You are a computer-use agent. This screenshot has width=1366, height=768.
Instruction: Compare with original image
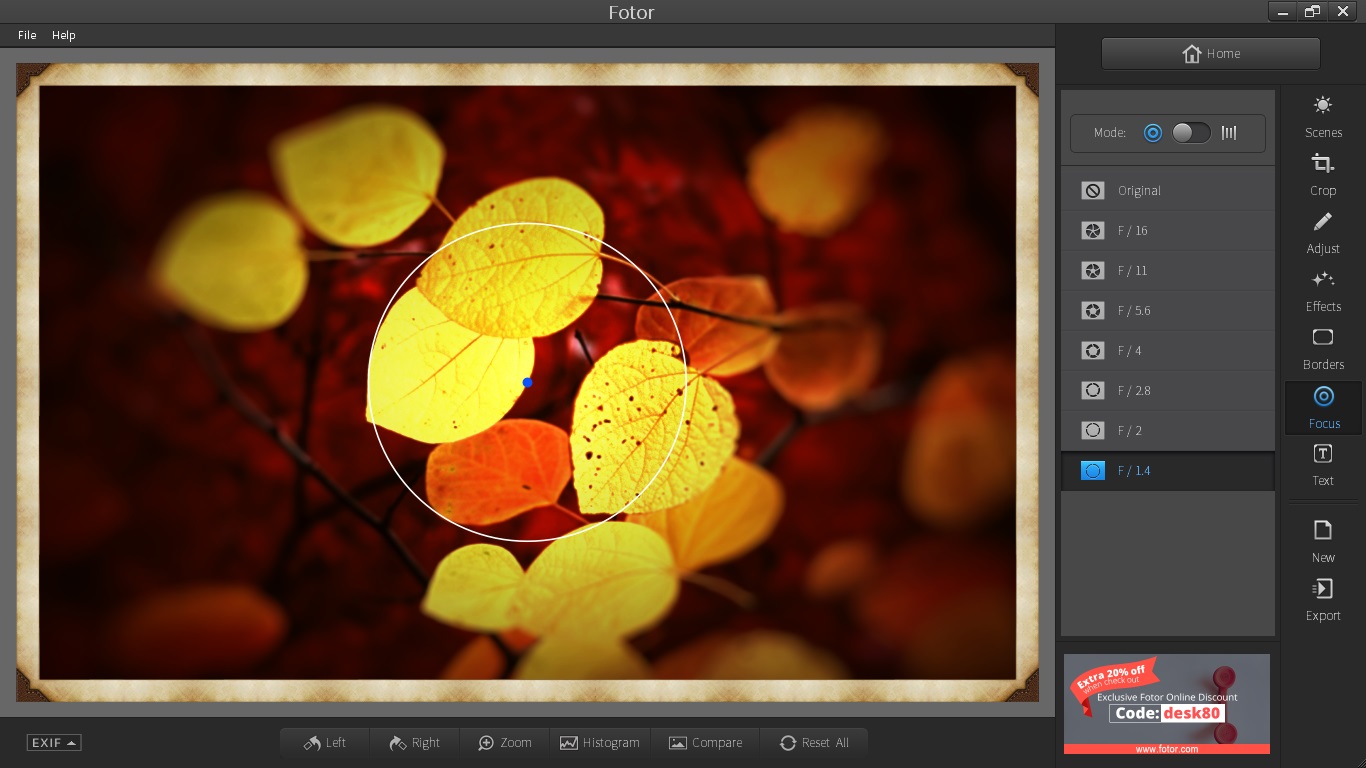[x=706, y=742]
